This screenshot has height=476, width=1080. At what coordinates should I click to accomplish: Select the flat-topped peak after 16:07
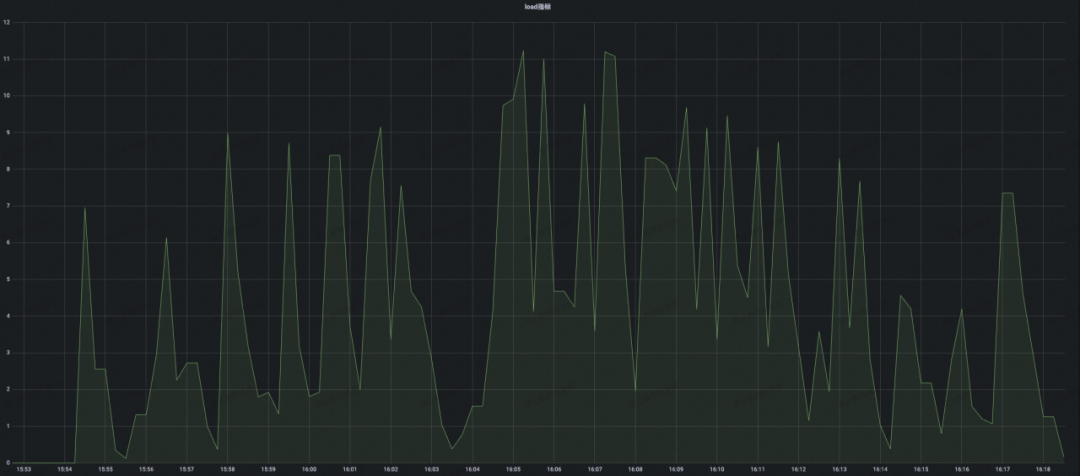(610, 54)
